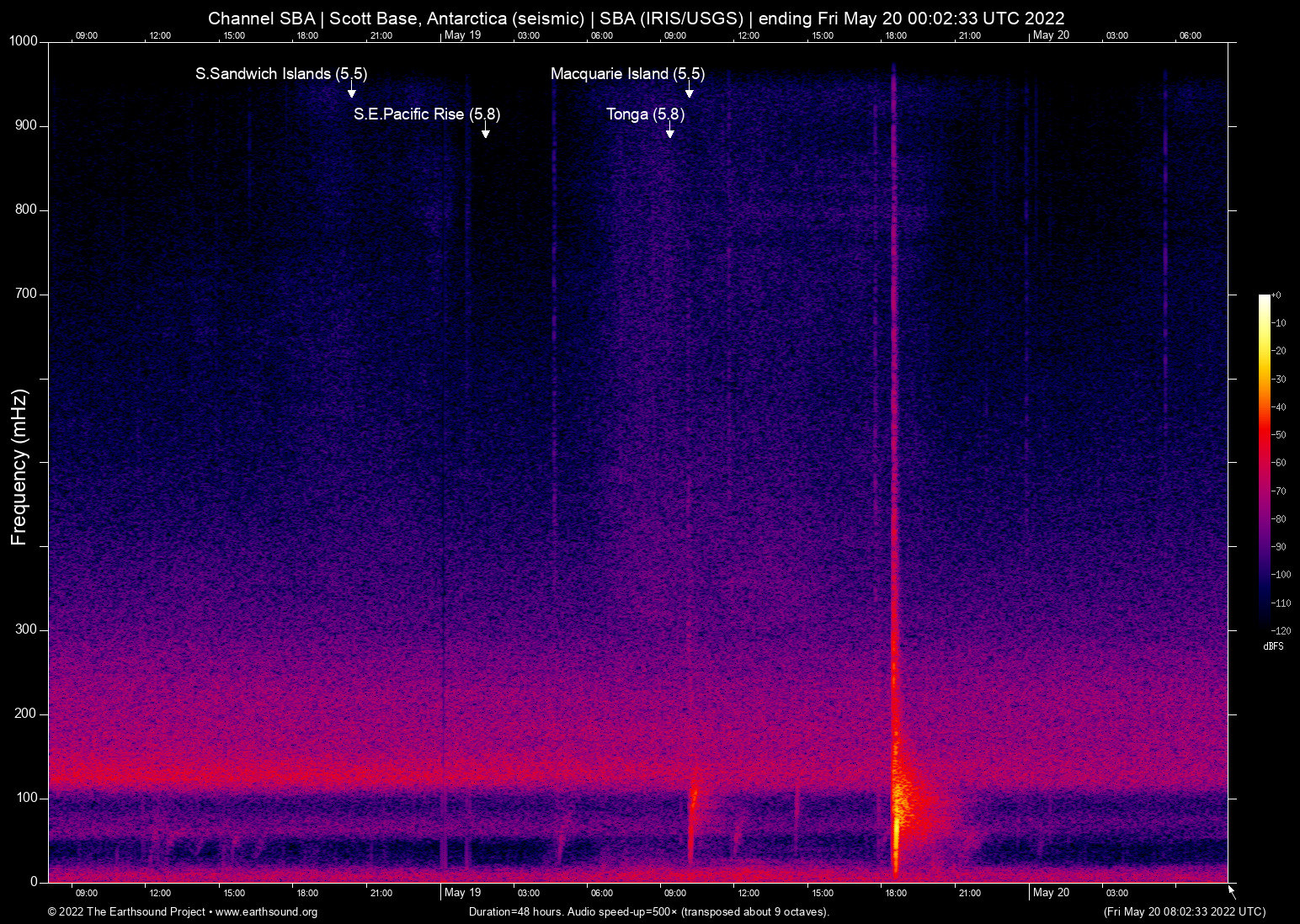
Task: Click the arrow marker beneath Tonga label
Action: click(x=669, y=132)
